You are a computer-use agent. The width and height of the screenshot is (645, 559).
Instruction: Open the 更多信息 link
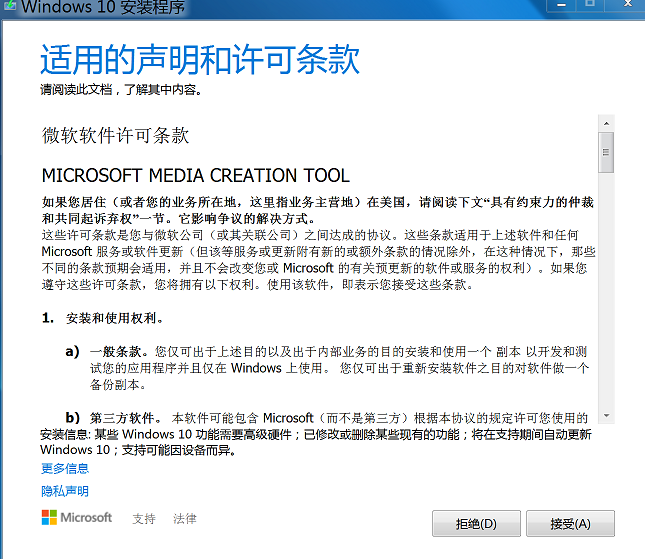click(65, 469)
